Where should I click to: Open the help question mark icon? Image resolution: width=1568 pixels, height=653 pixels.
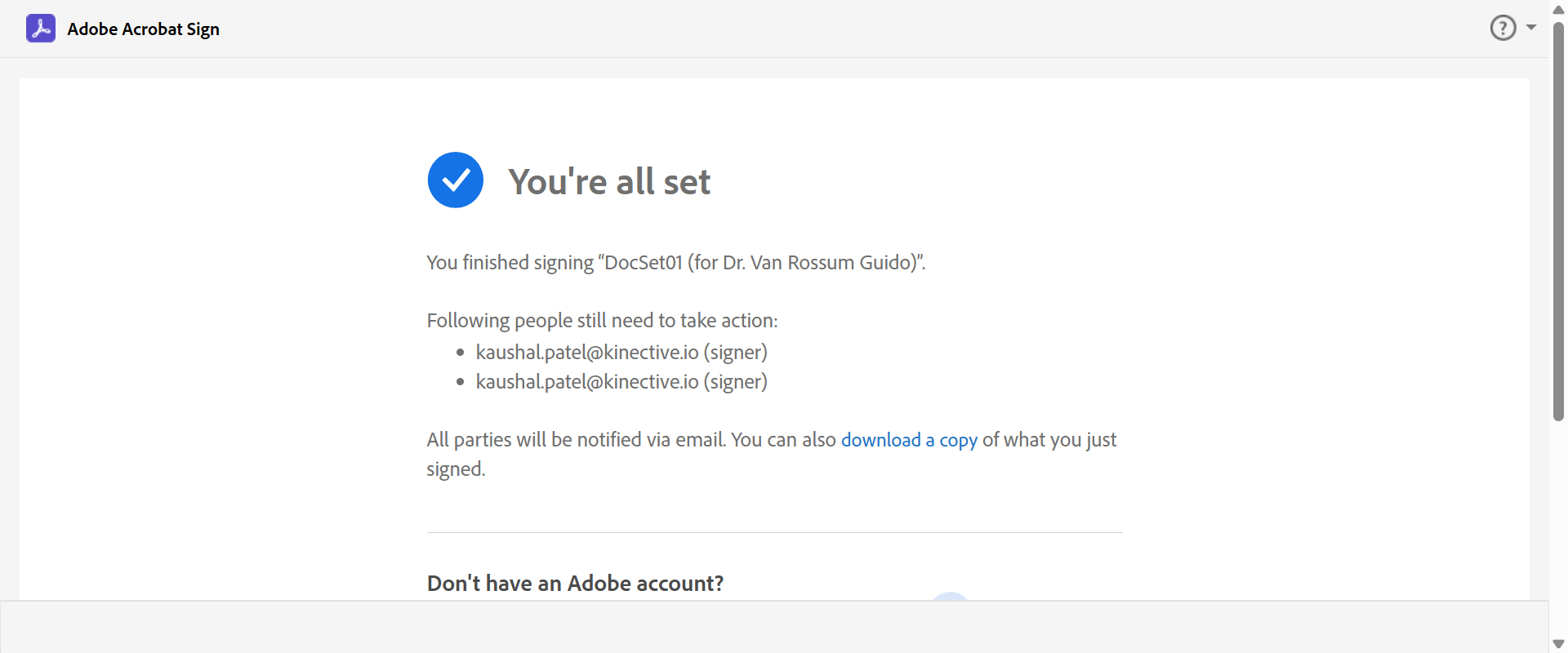point(1503,28)
